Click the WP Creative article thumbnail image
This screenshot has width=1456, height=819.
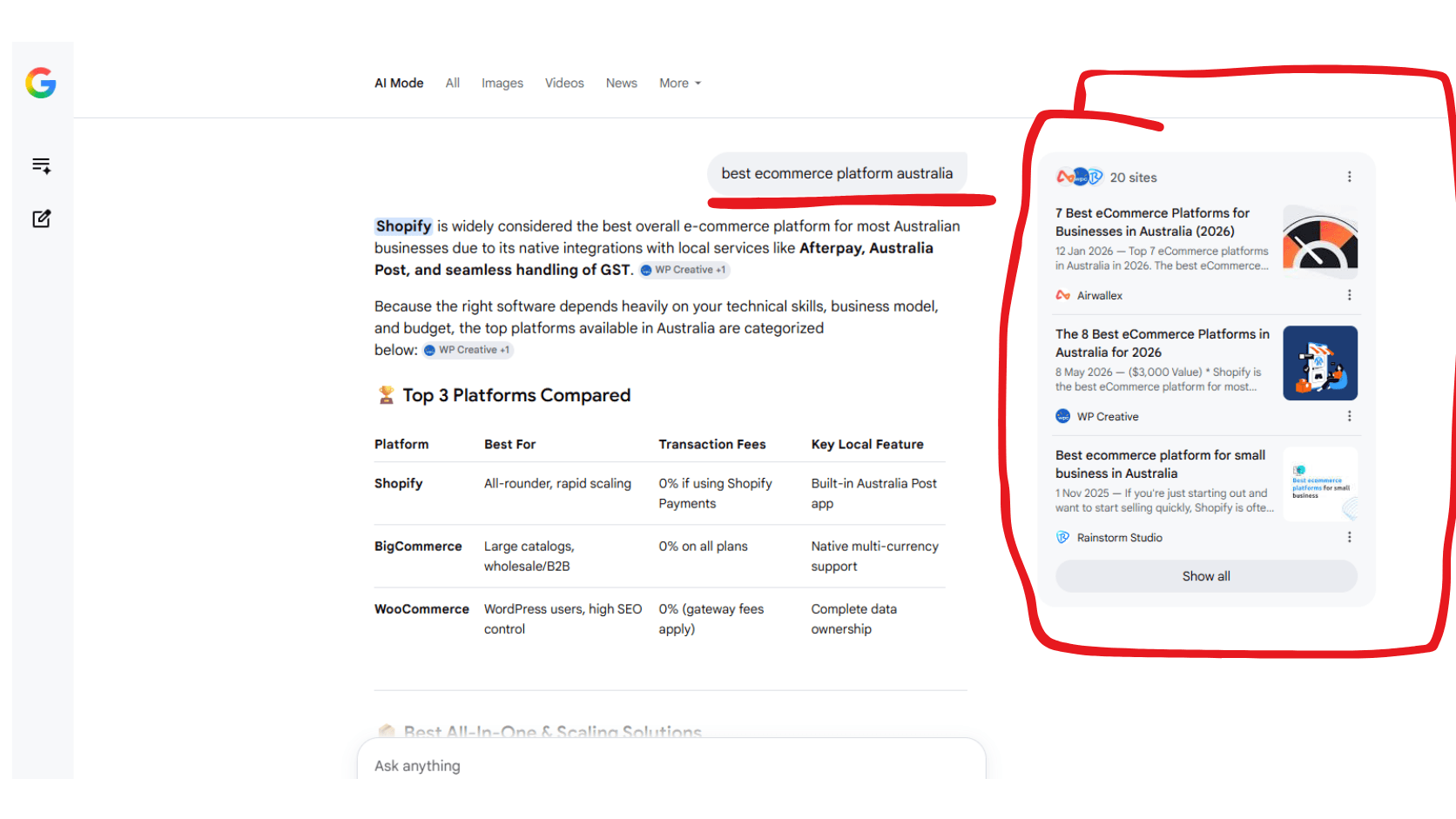click(x=1320, y=363)
